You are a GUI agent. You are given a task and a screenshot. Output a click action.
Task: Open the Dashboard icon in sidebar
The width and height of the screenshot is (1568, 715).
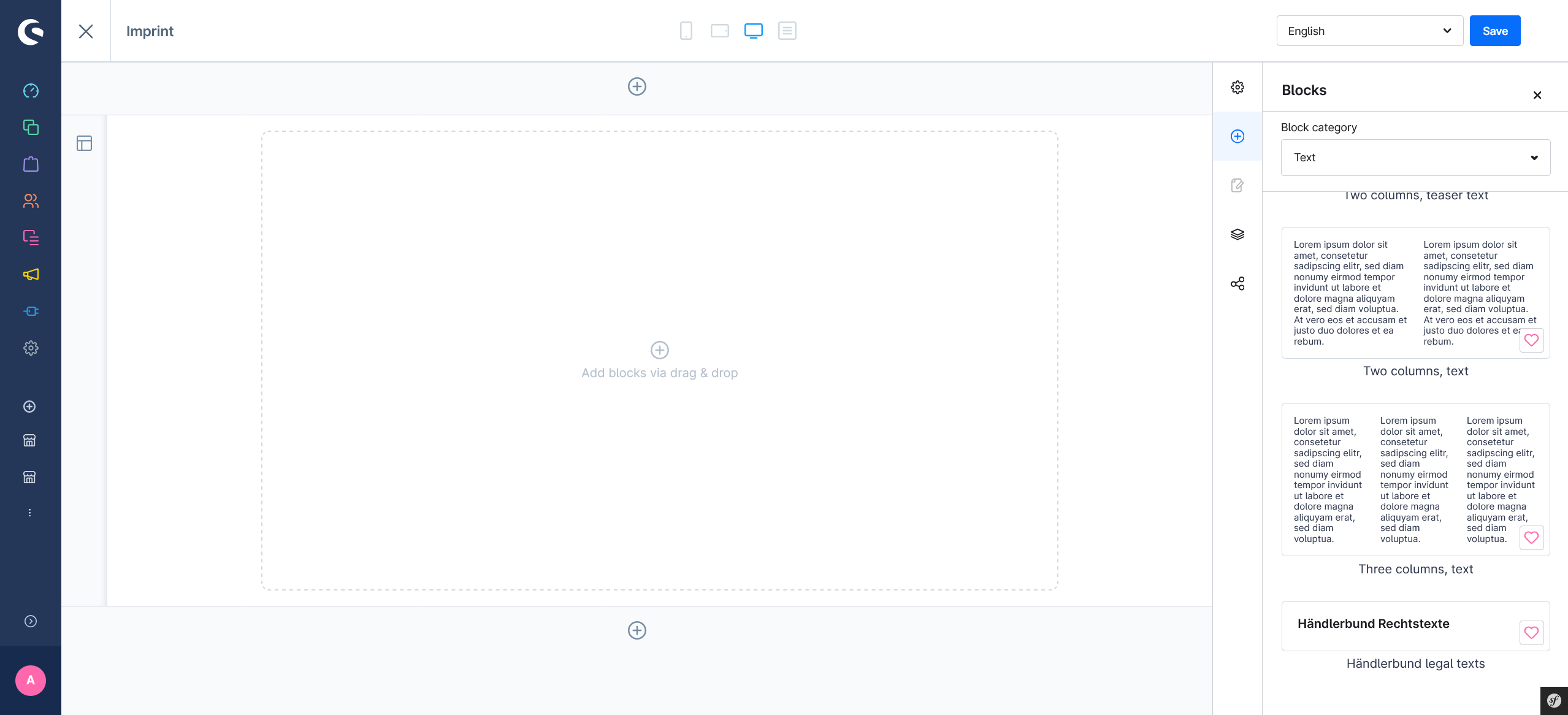[31, 91]
